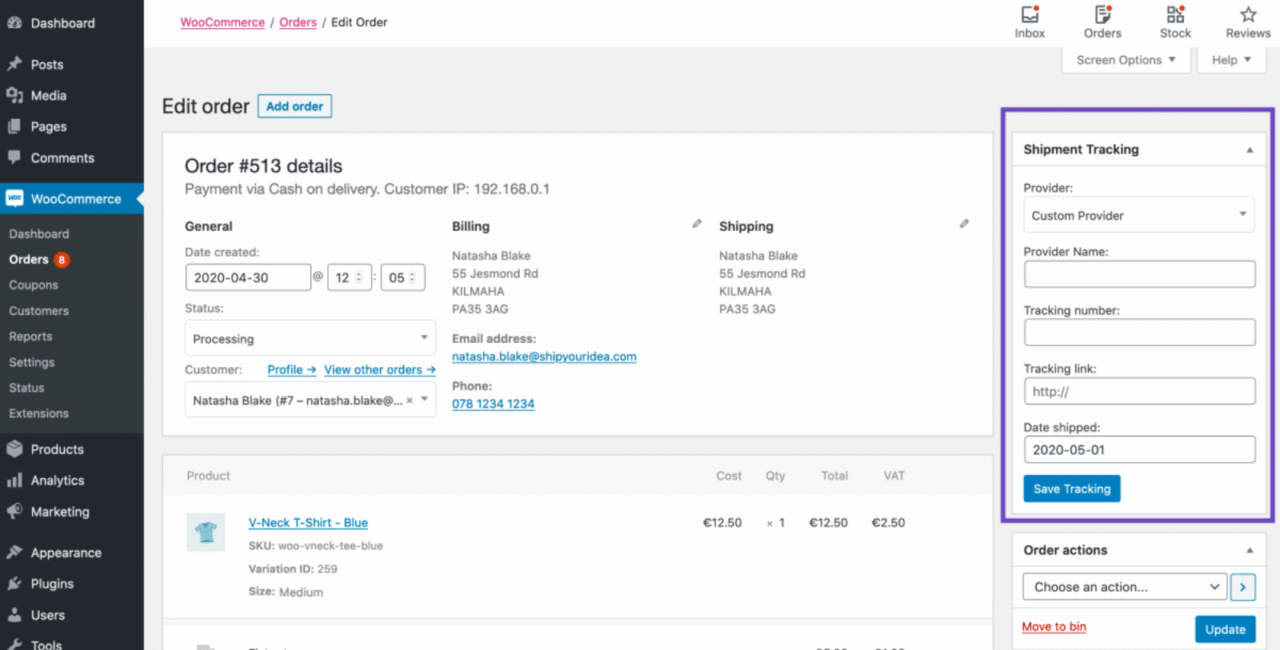1280x650 pixels.
Task: Edit billing address with pencil icon
Action: coord(697,225)
